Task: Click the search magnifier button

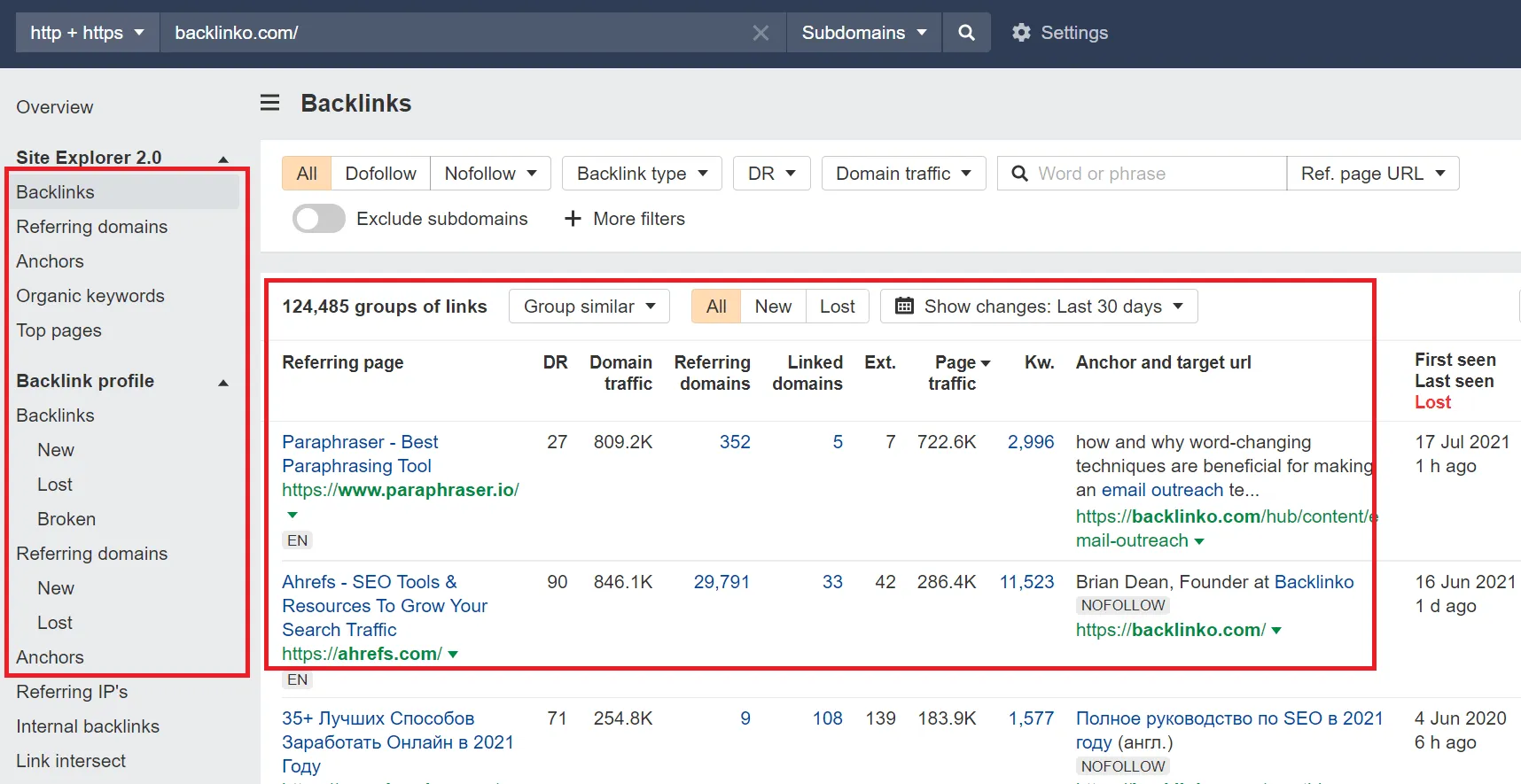Action: (x=966, y=33)
